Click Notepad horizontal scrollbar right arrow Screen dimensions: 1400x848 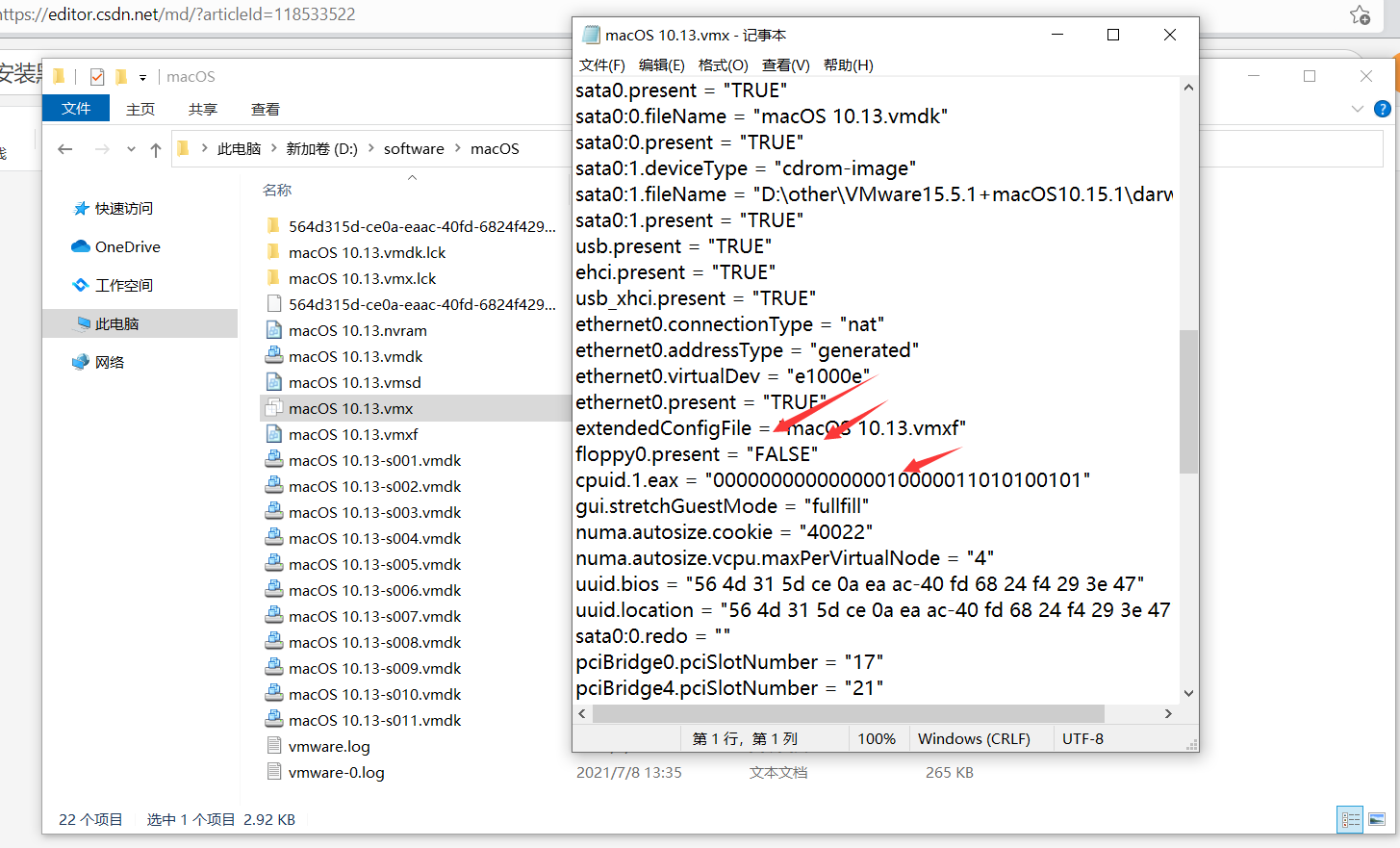click(x=1168, y=714)
